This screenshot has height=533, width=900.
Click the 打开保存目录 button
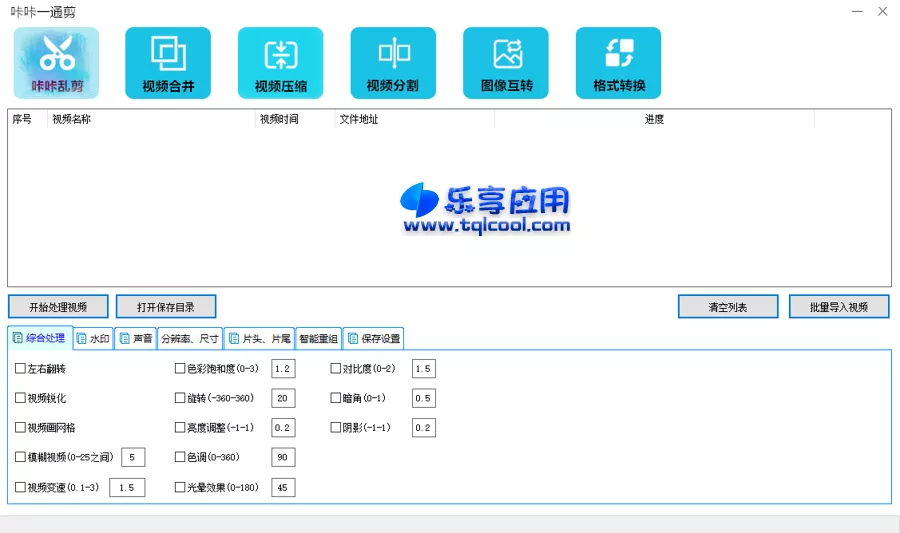(x=166, y=307)
